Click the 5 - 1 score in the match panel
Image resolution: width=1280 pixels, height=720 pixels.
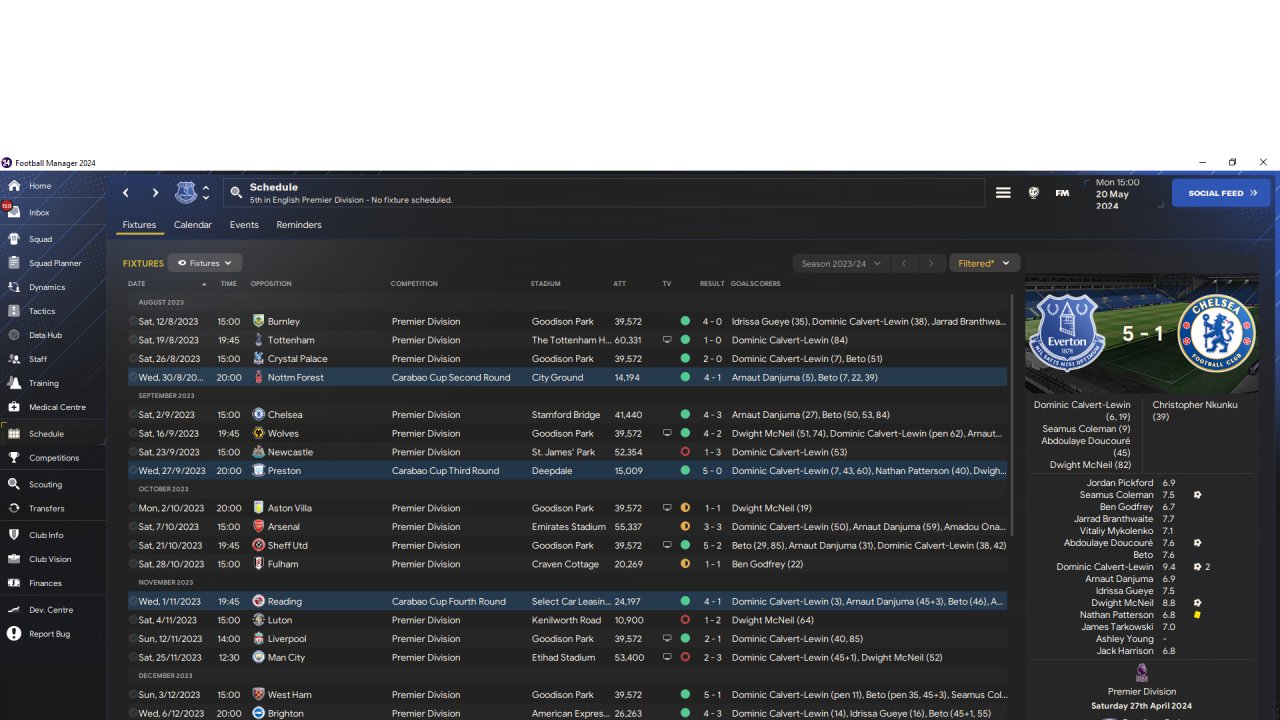point(1142,333)
